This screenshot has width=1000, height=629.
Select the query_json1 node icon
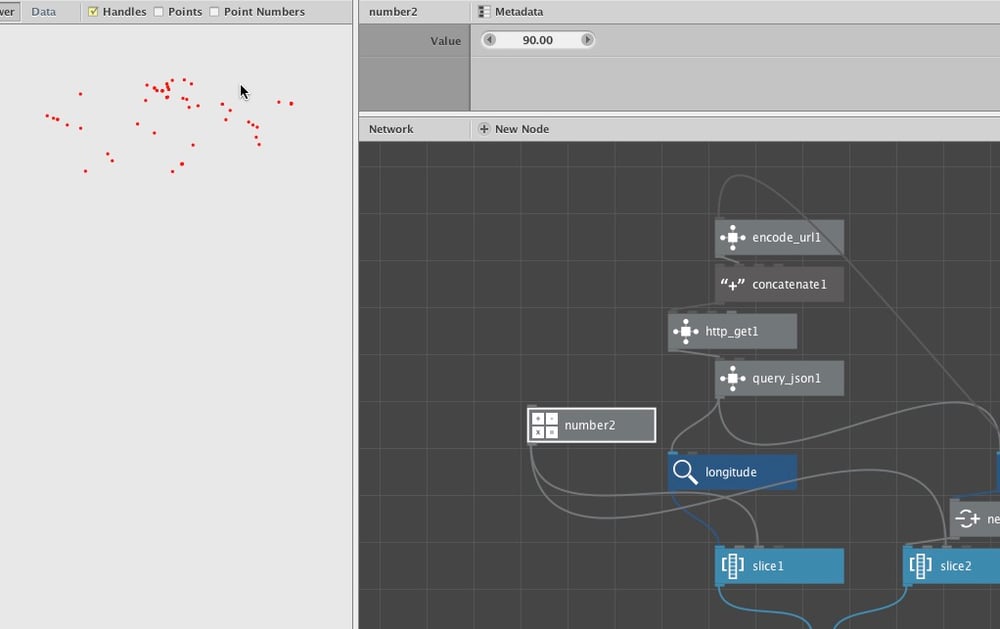(733, 378)
